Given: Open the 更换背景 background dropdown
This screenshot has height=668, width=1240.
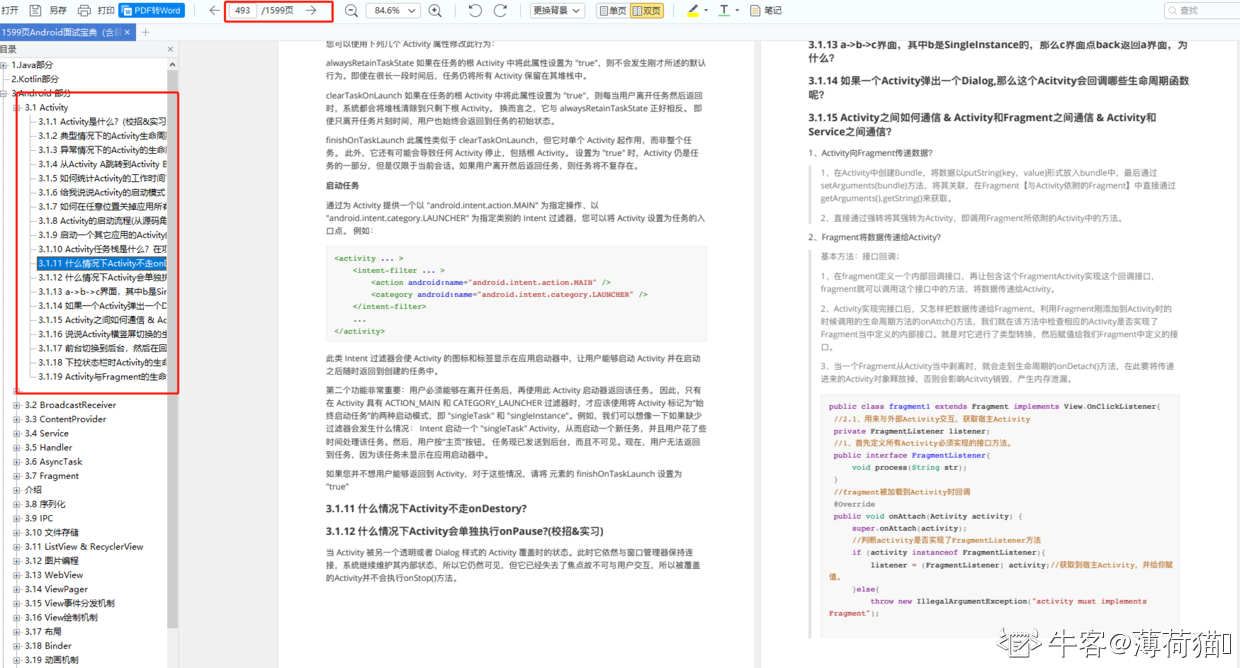Looking at the screenshot, I should [555, 10].
